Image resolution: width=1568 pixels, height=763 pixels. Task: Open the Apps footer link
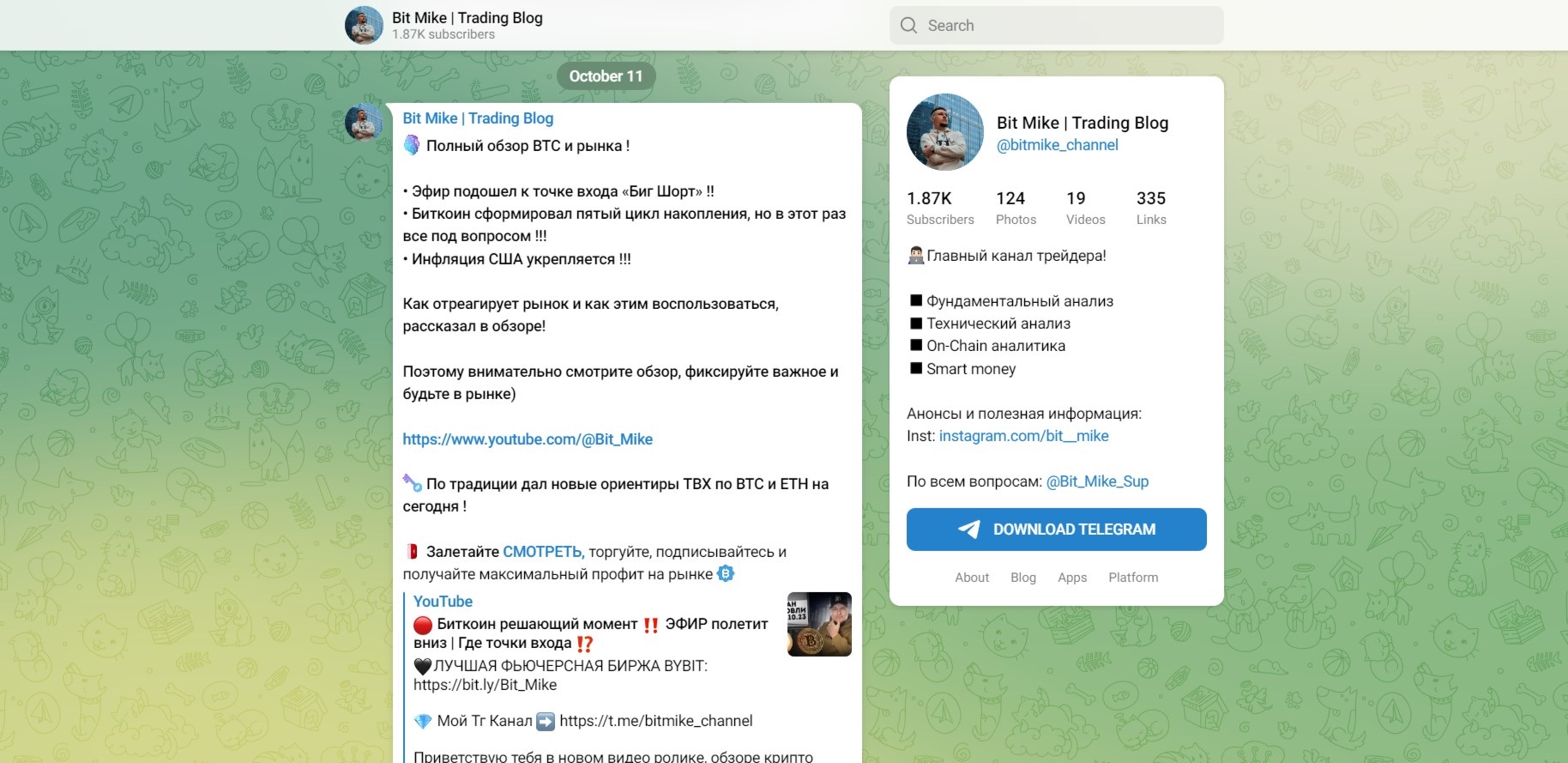(1072, 578)
